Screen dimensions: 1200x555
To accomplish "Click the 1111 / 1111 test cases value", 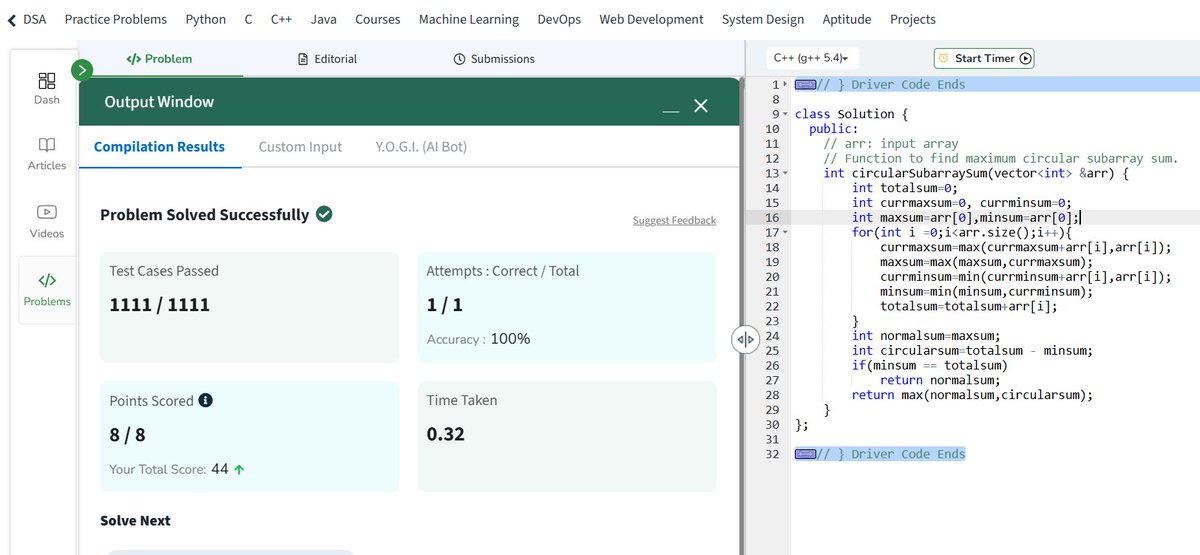I will pos(159,305).
